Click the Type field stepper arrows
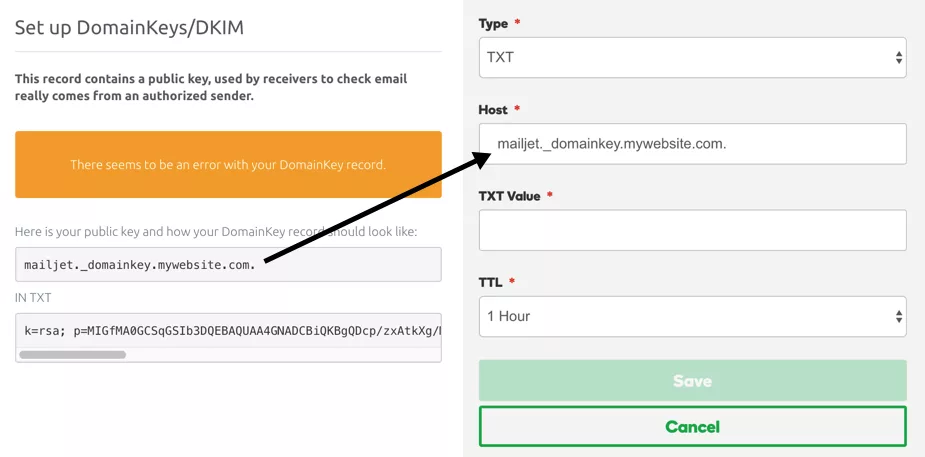 [898, 58]
